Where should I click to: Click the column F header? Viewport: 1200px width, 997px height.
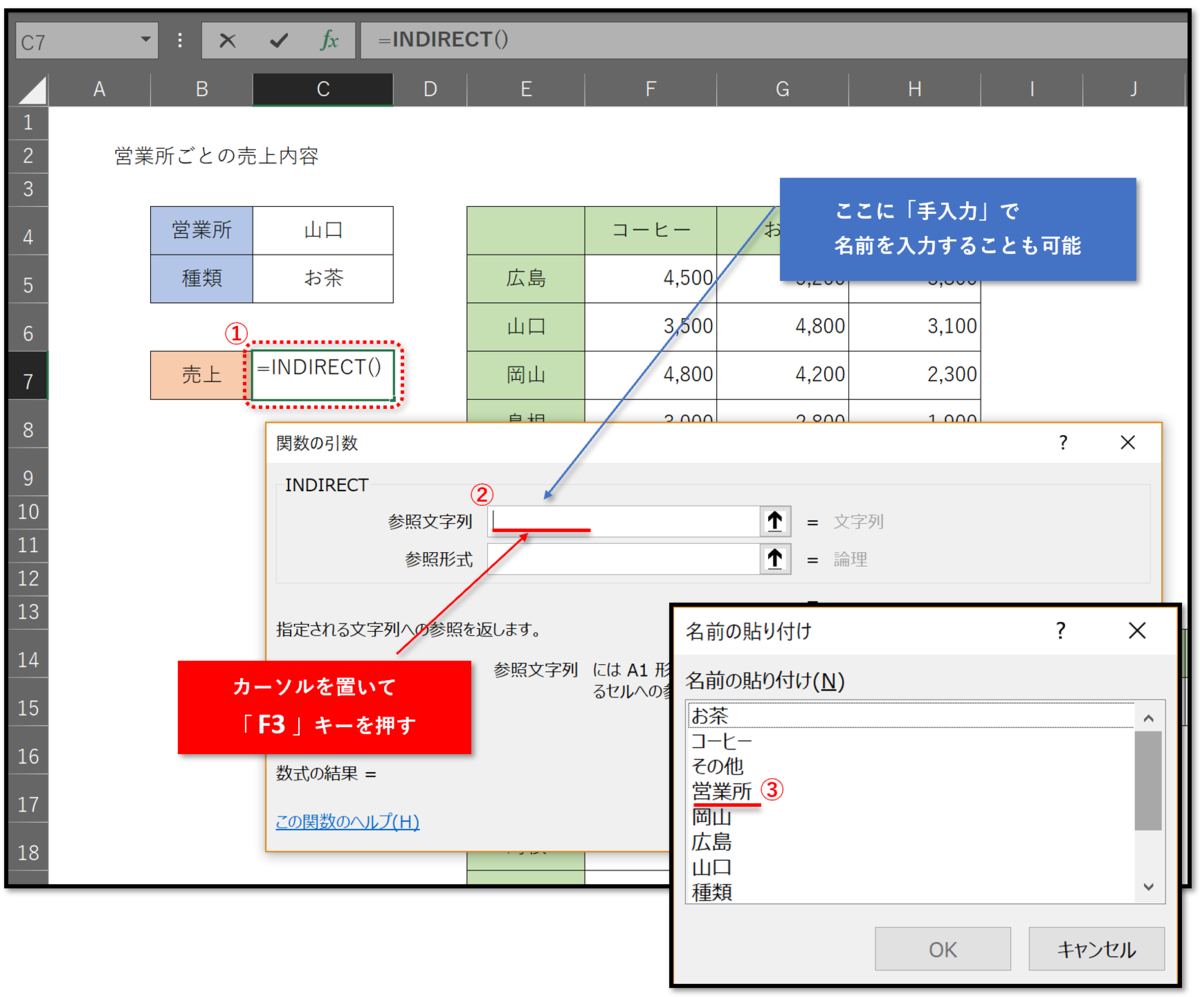(651, 88)
